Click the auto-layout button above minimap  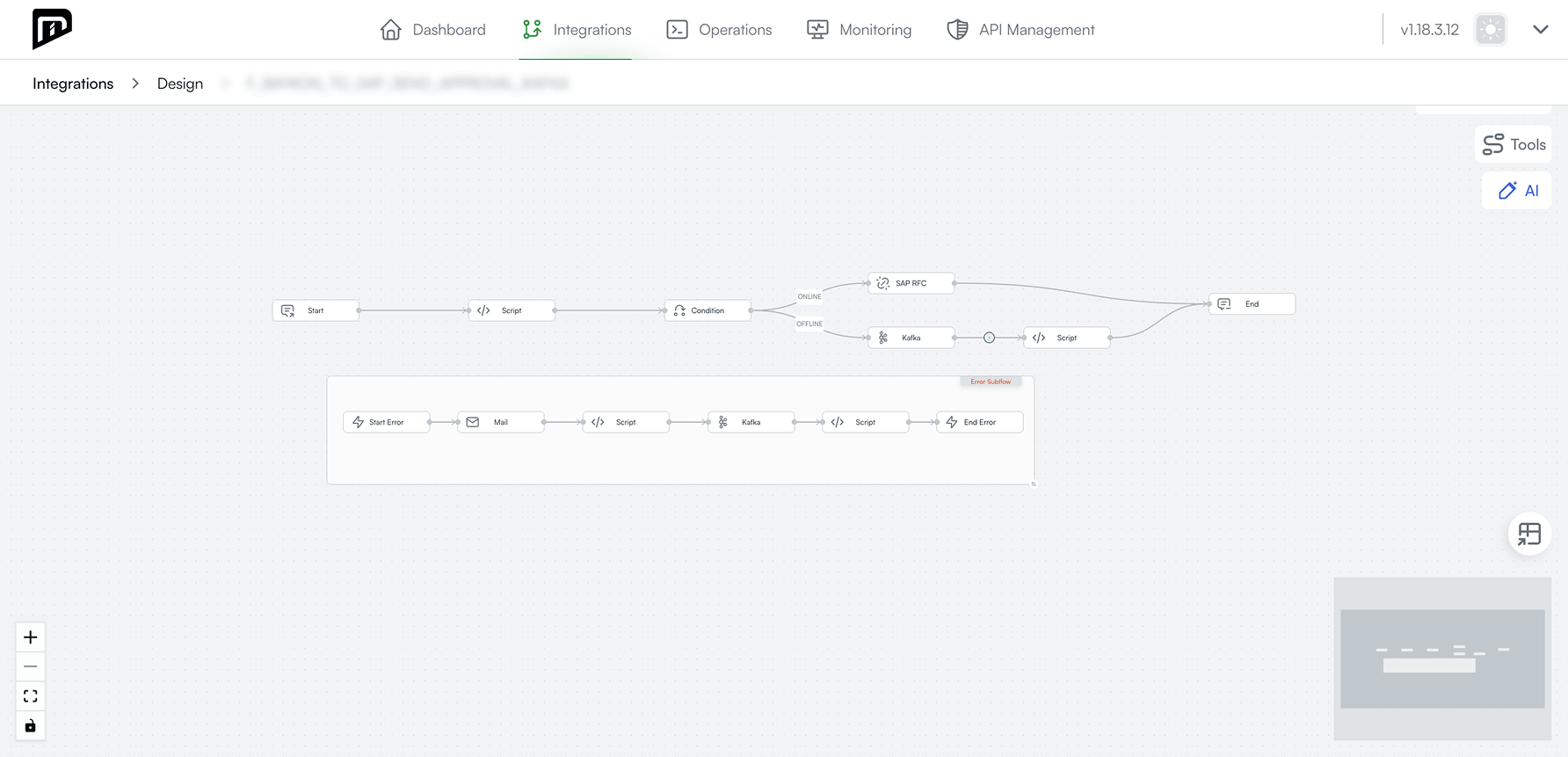click(x=1529, y=534)
